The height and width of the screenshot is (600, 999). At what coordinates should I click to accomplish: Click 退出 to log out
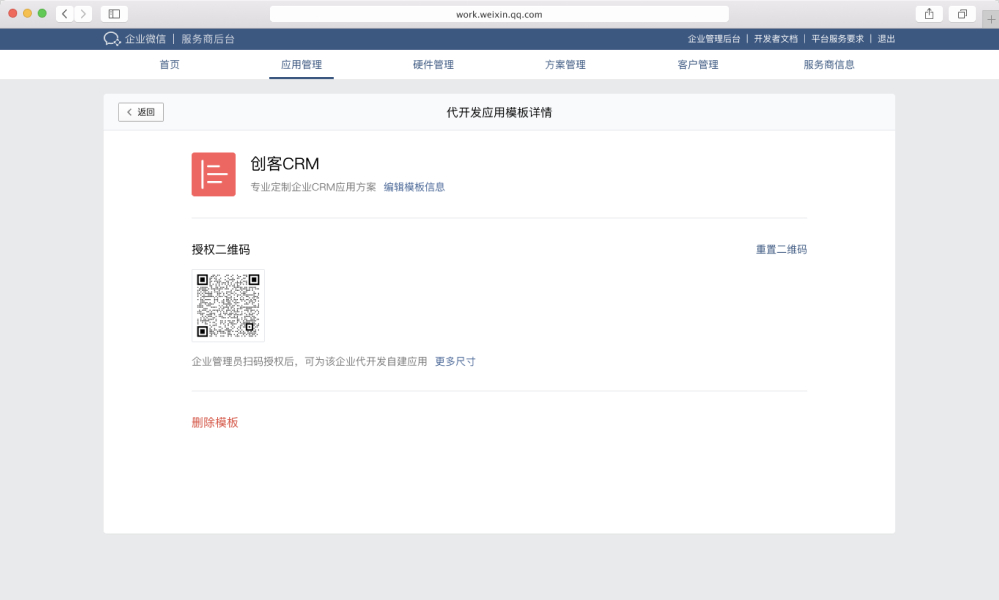coord(886,39)
